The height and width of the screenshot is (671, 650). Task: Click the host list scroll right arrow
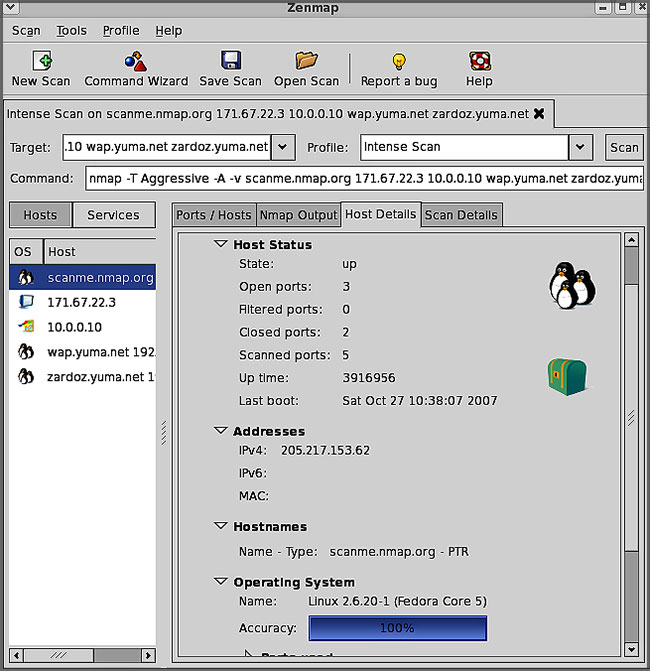pyautogui.click(x=148, y=655)
